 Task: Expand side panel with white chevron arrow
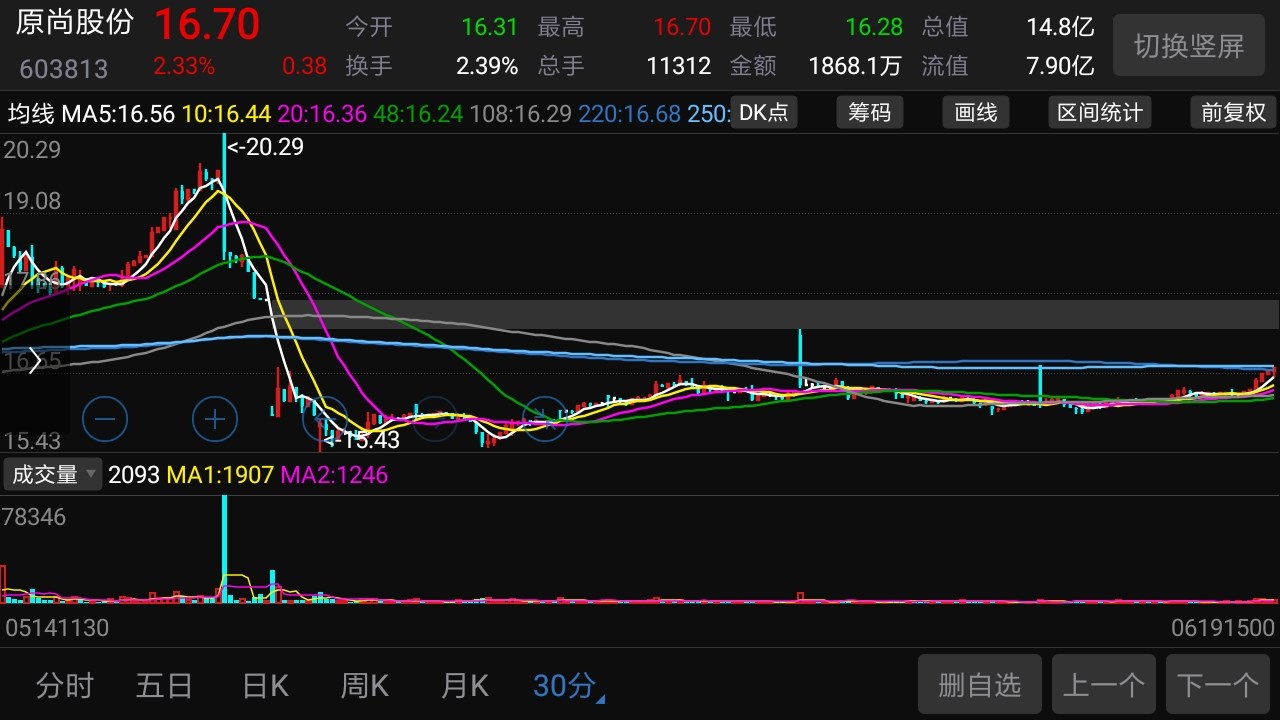coord(35,361)
